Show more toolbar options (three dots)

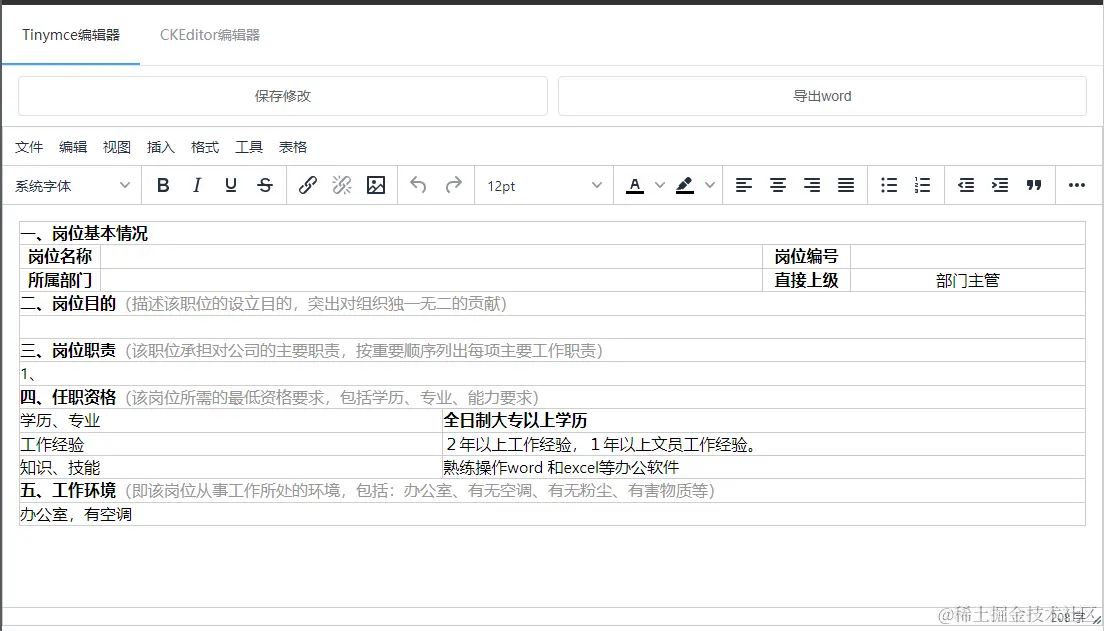pyautogui.click(x=1077, y=186)
